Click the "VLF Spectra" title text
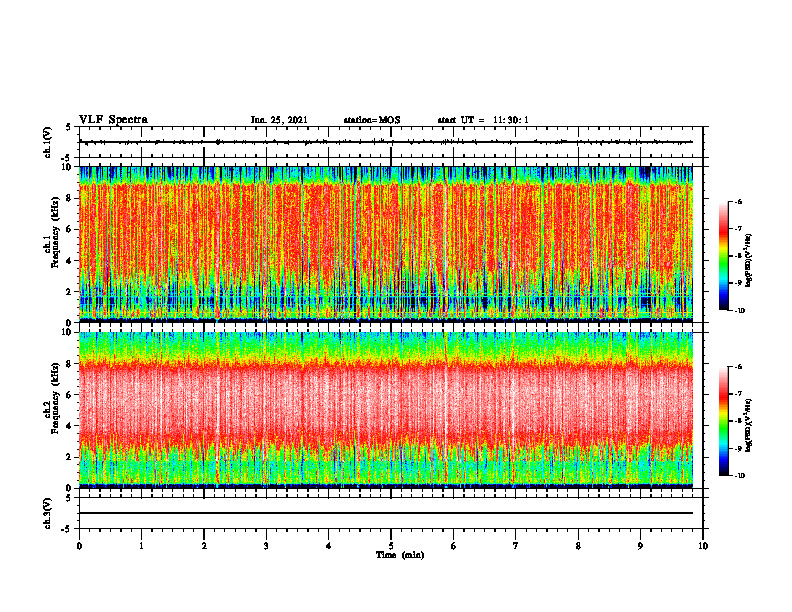This screenshot has width=792, height=612. (113, 120)
